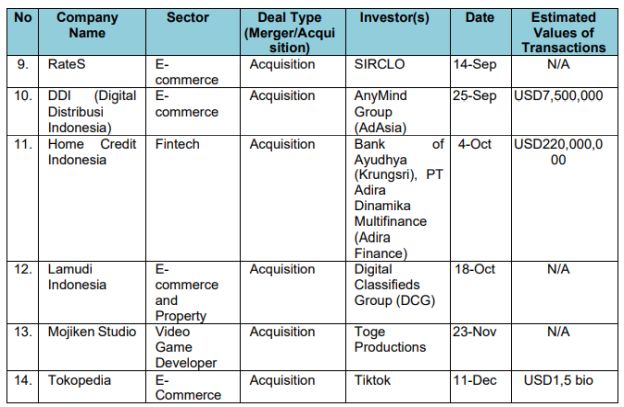The height and width of the screenshot is (407, 624).
Task: Click the 'Tiktok' investor cell
Action: (x=374, y=380)
